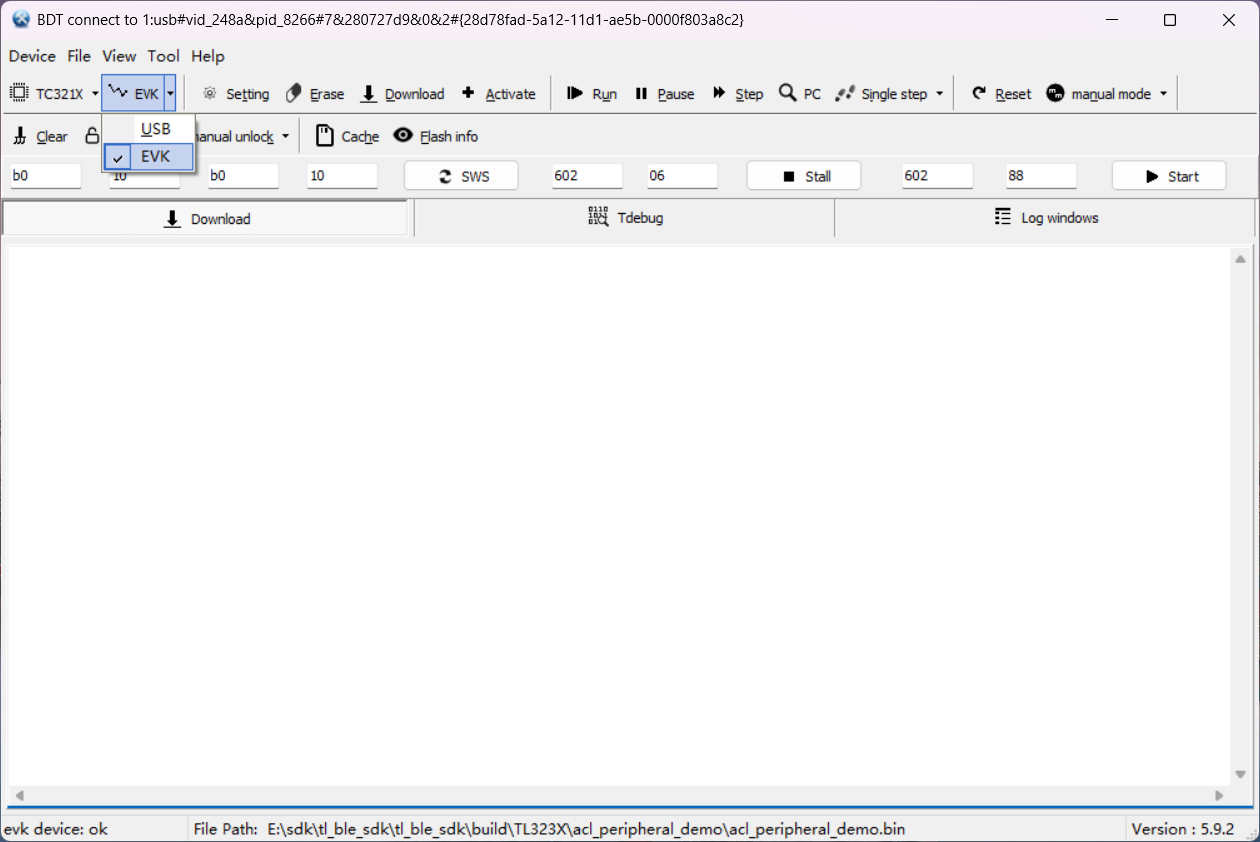Focus the input field containing 88

pos(1041,176)
